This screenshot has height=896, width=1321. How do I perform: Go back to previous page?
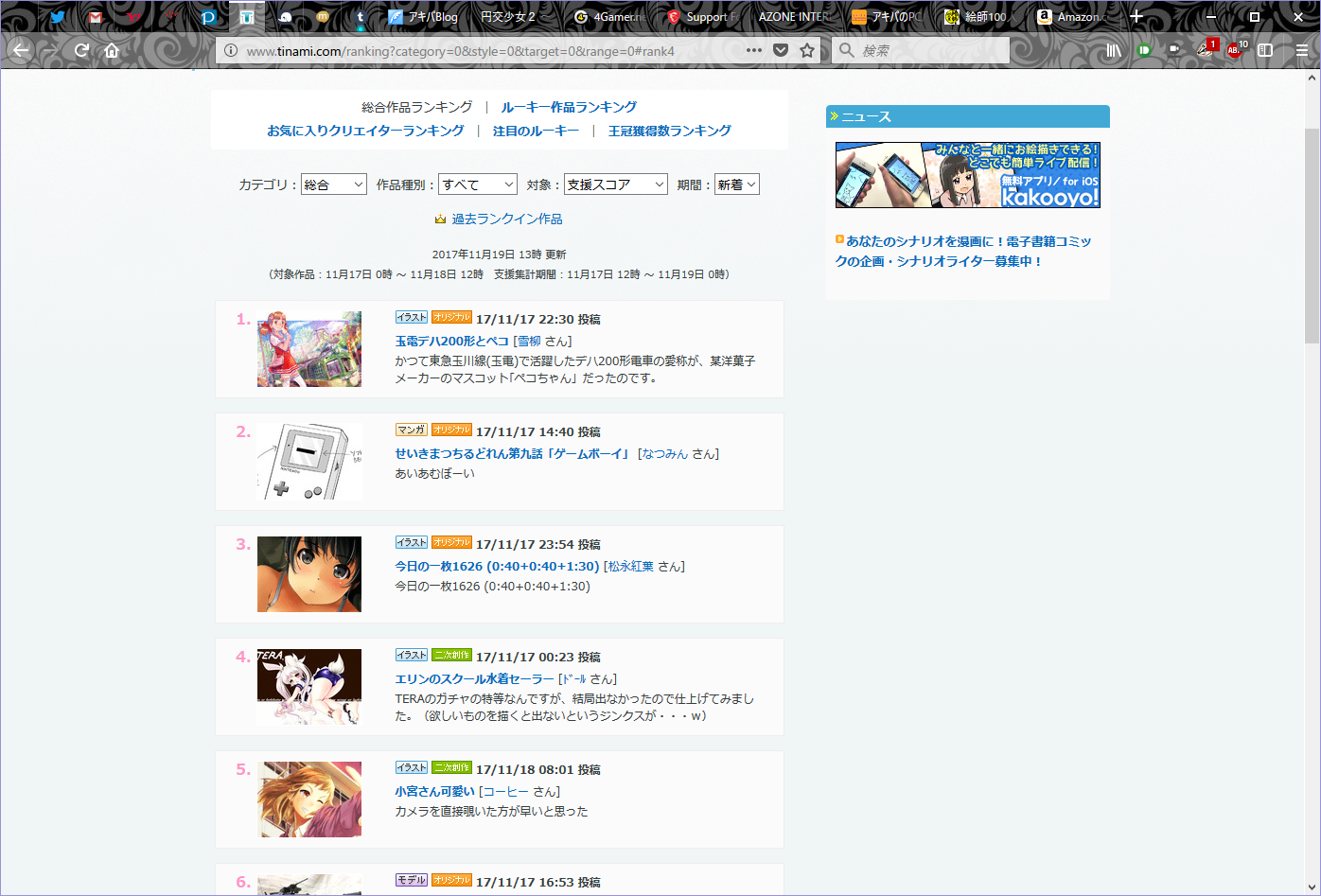click(x=21, y=50)
